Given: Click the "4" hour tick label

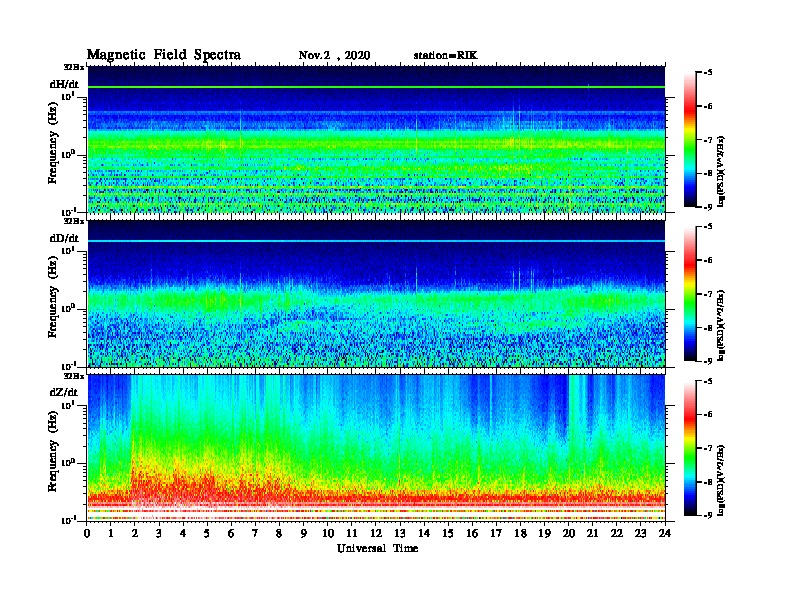Looking at the screenshot, I should coord(183,533).
